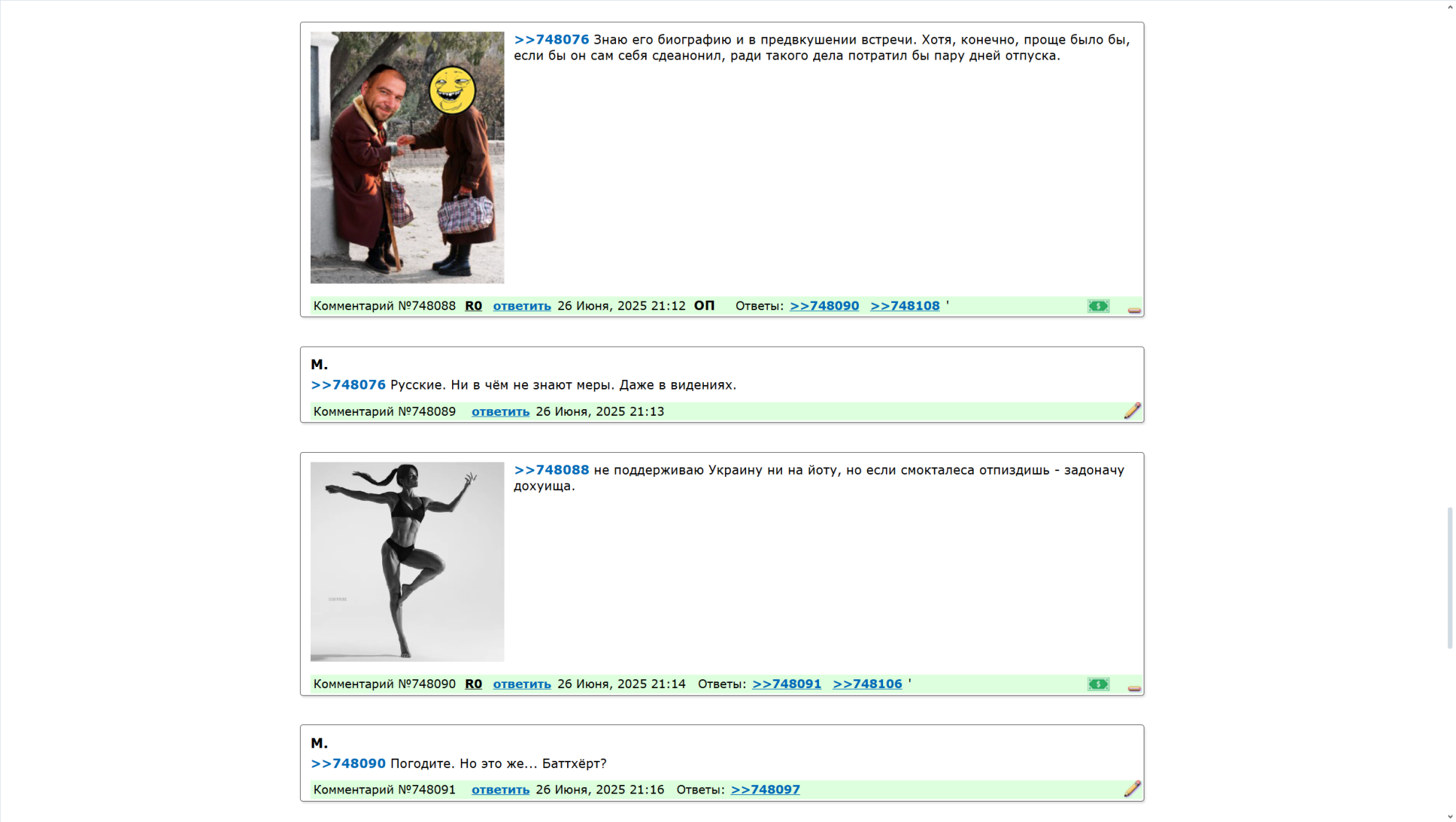Click the scrollbar down arrow
The width and height of the screenshot is (1456, 822).
(x=1449, y=817)
